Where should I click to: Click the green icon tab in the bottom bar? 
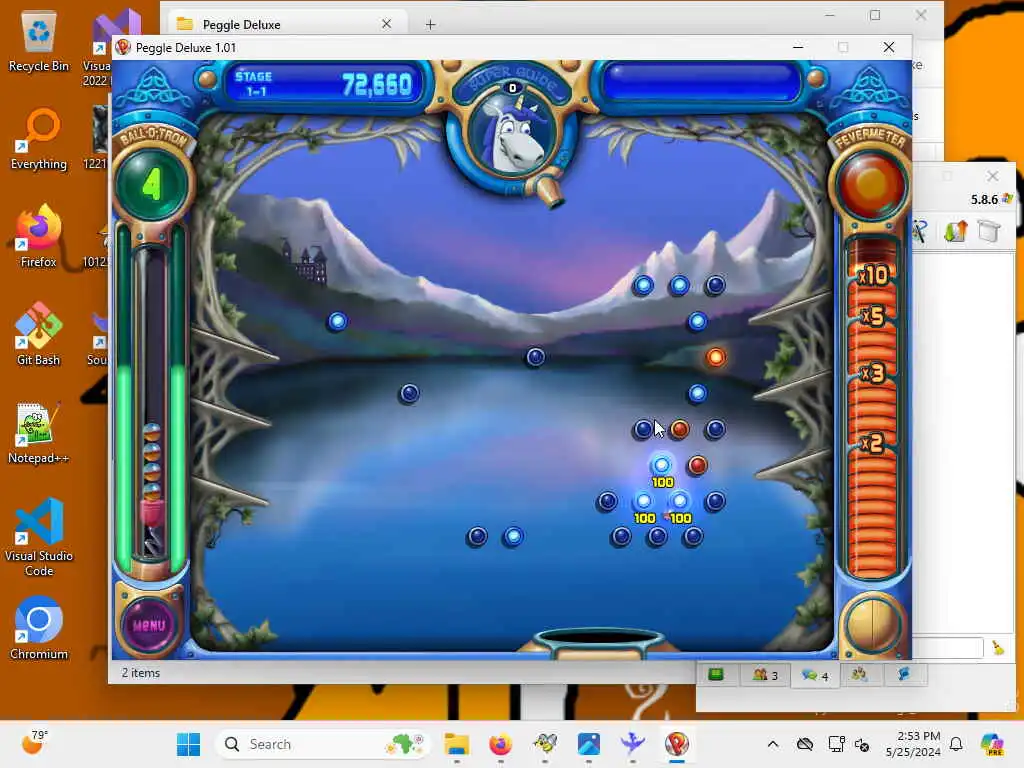point(716,675)
